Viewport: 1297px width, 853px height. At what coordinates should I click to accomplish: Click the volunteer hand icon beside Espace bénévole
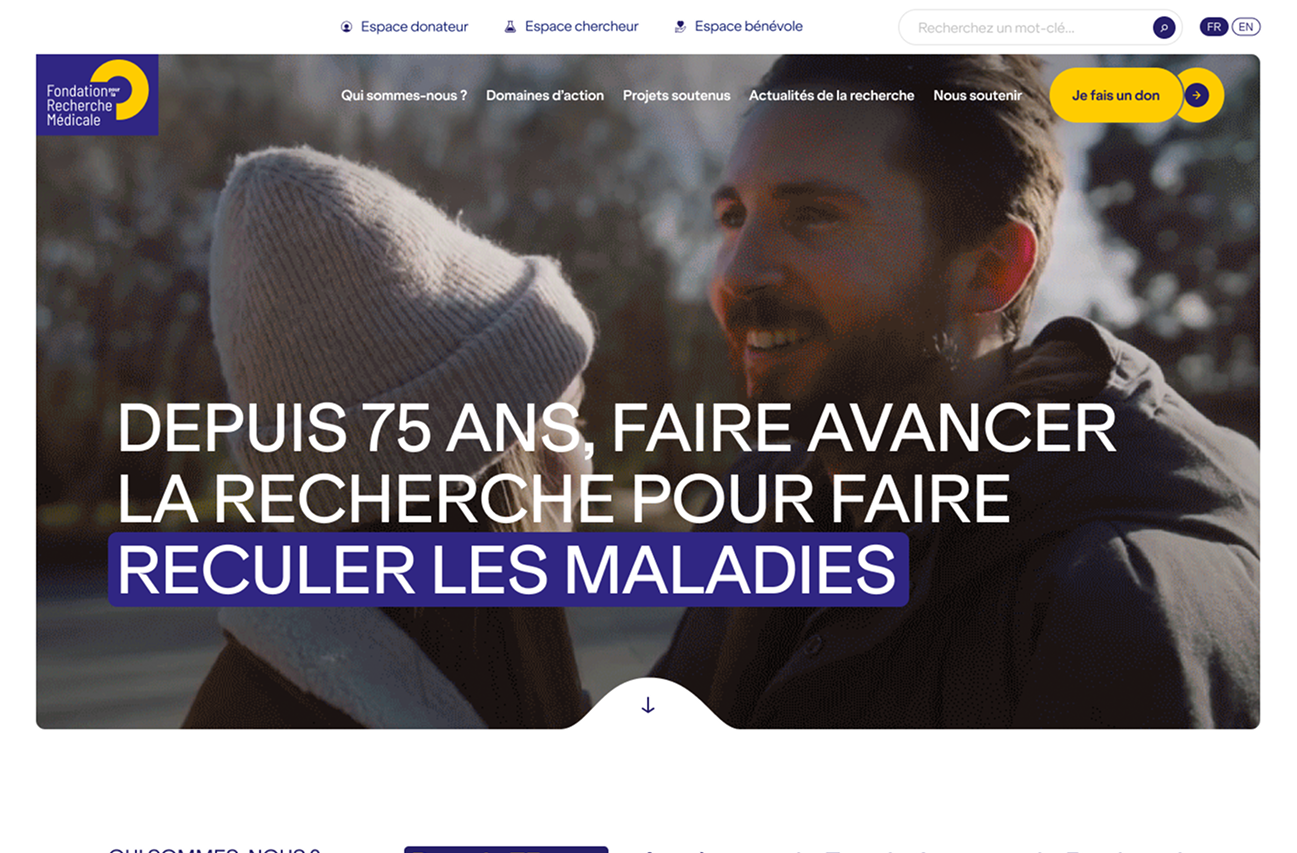pyautogui.click(x=680, y=27)
